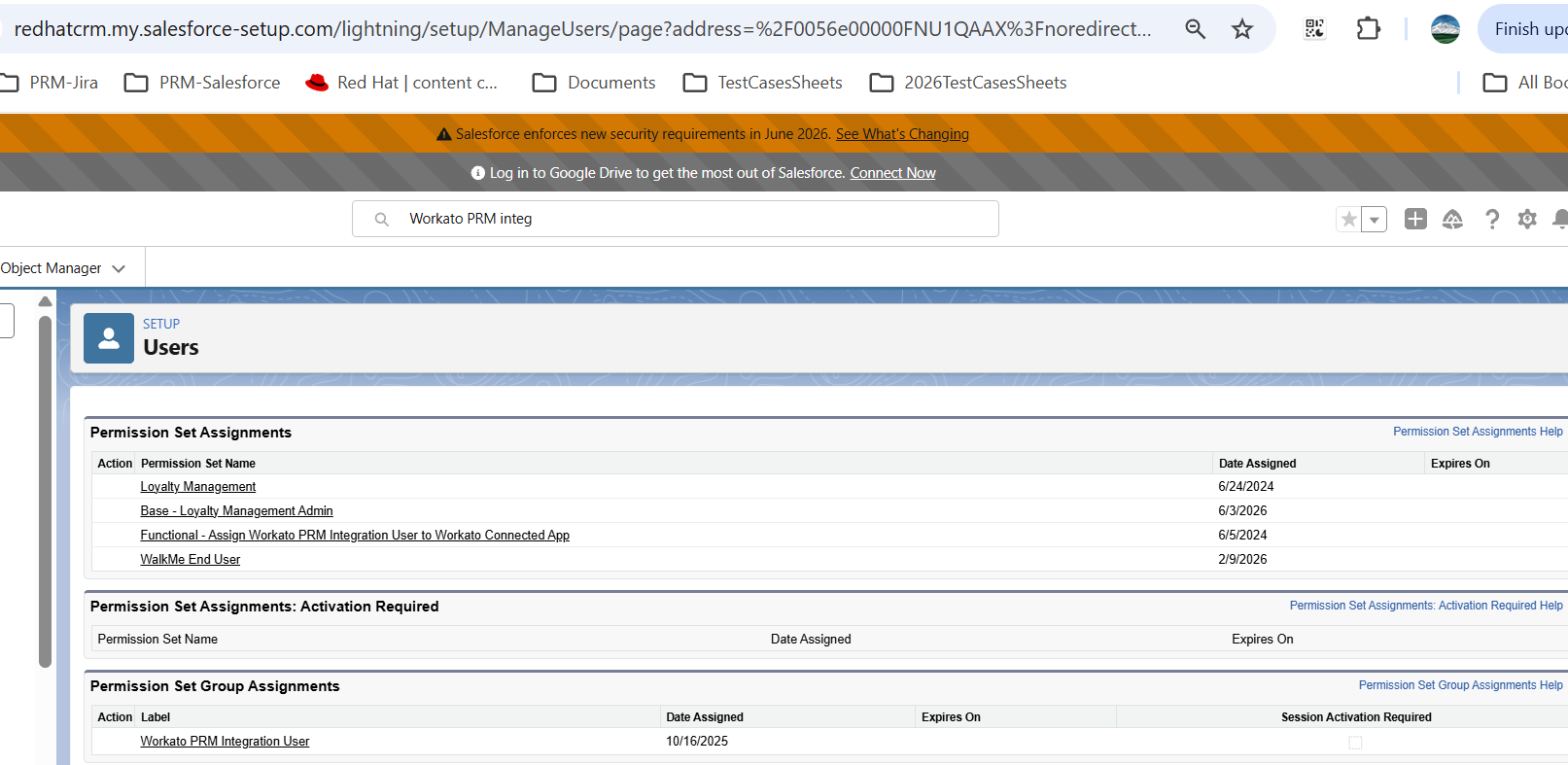Open the Salesforce Help question mark
The height and width of the screenshot is (765, 1568).
coord(1492,220)
